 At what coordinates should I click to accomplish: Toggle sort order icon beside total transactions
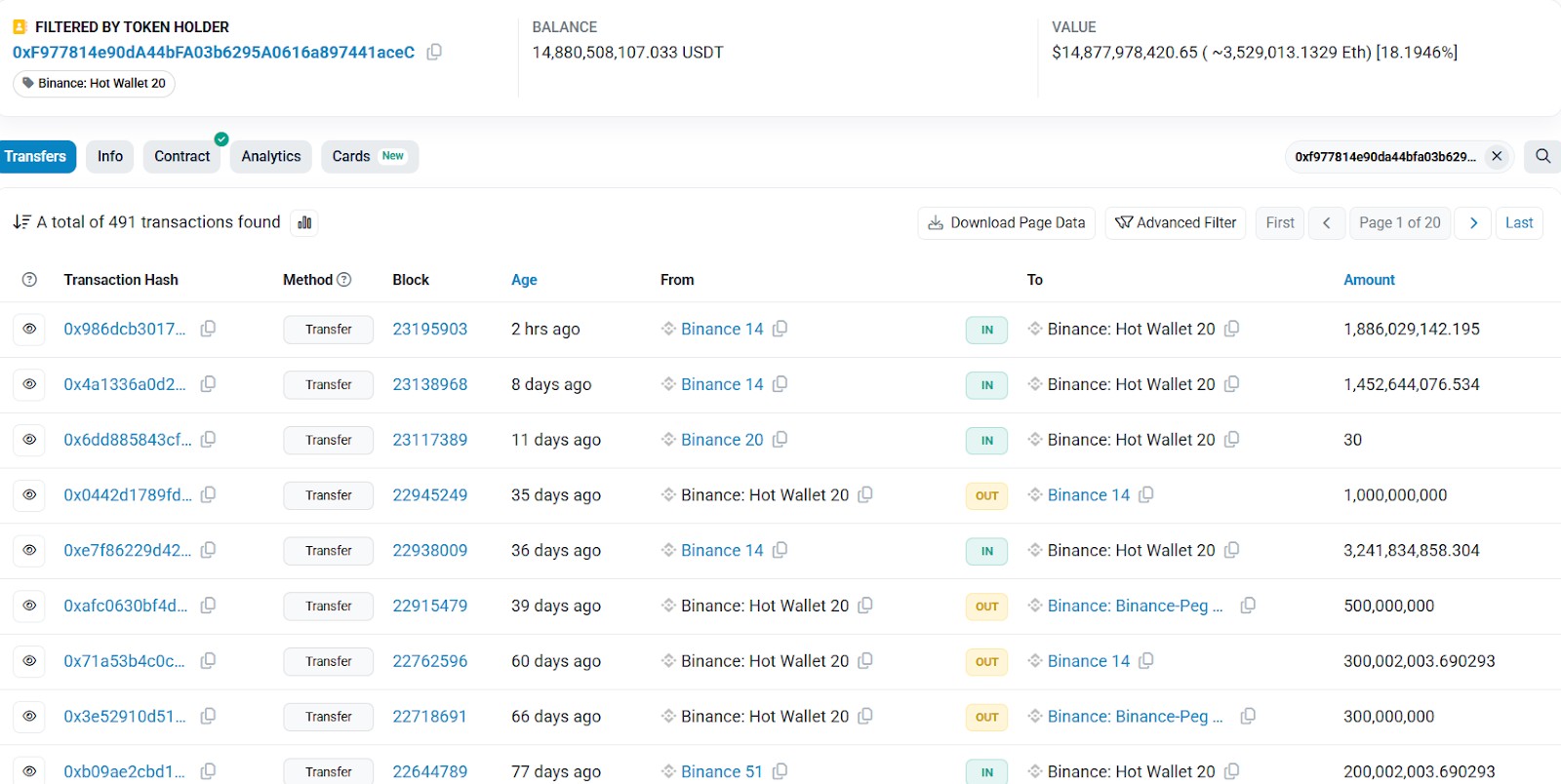(x=21, y=222)
